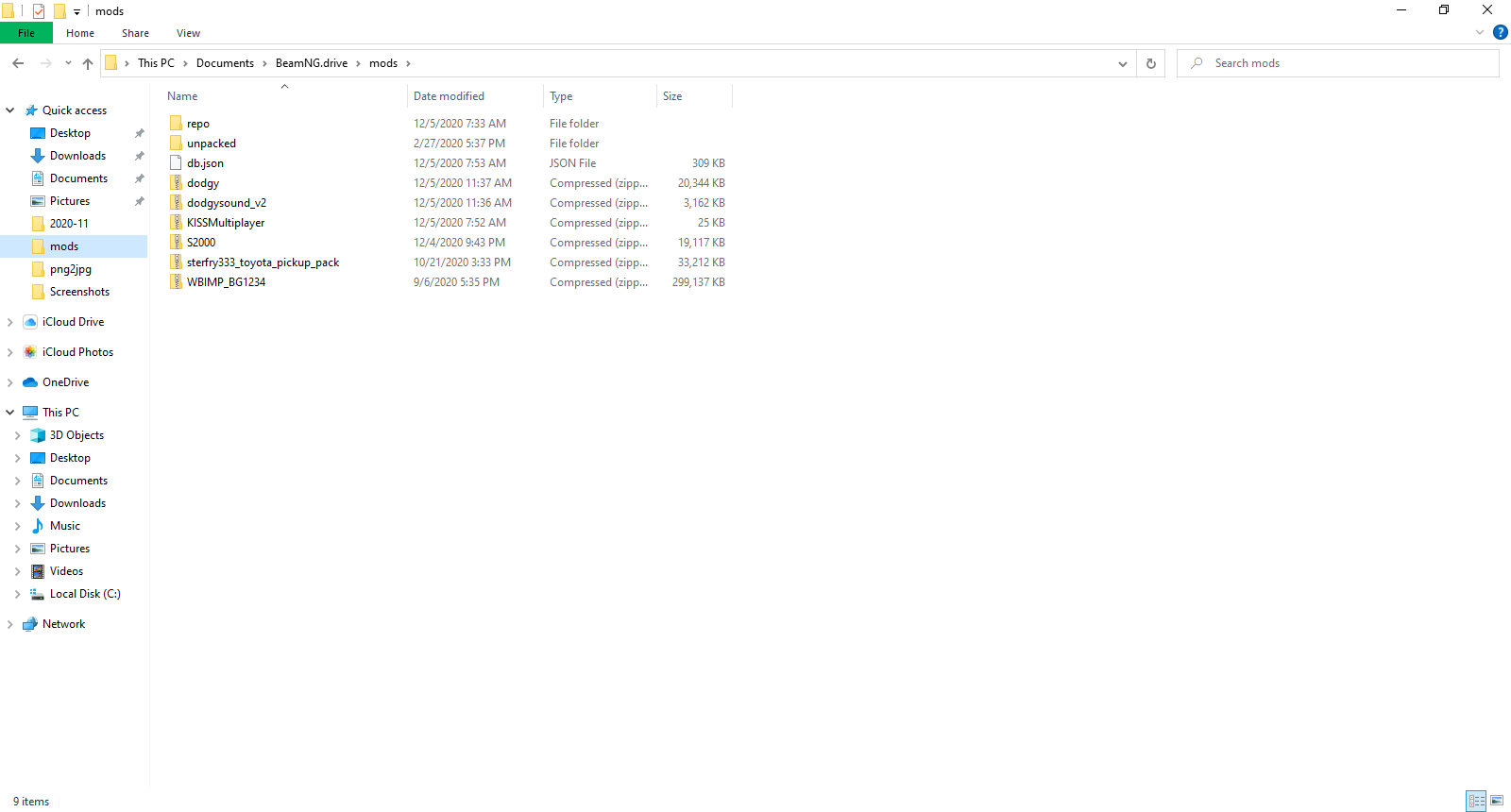
Task: Click the Search mods input field
Action: pyautogui.click(x=1338, y=63)
